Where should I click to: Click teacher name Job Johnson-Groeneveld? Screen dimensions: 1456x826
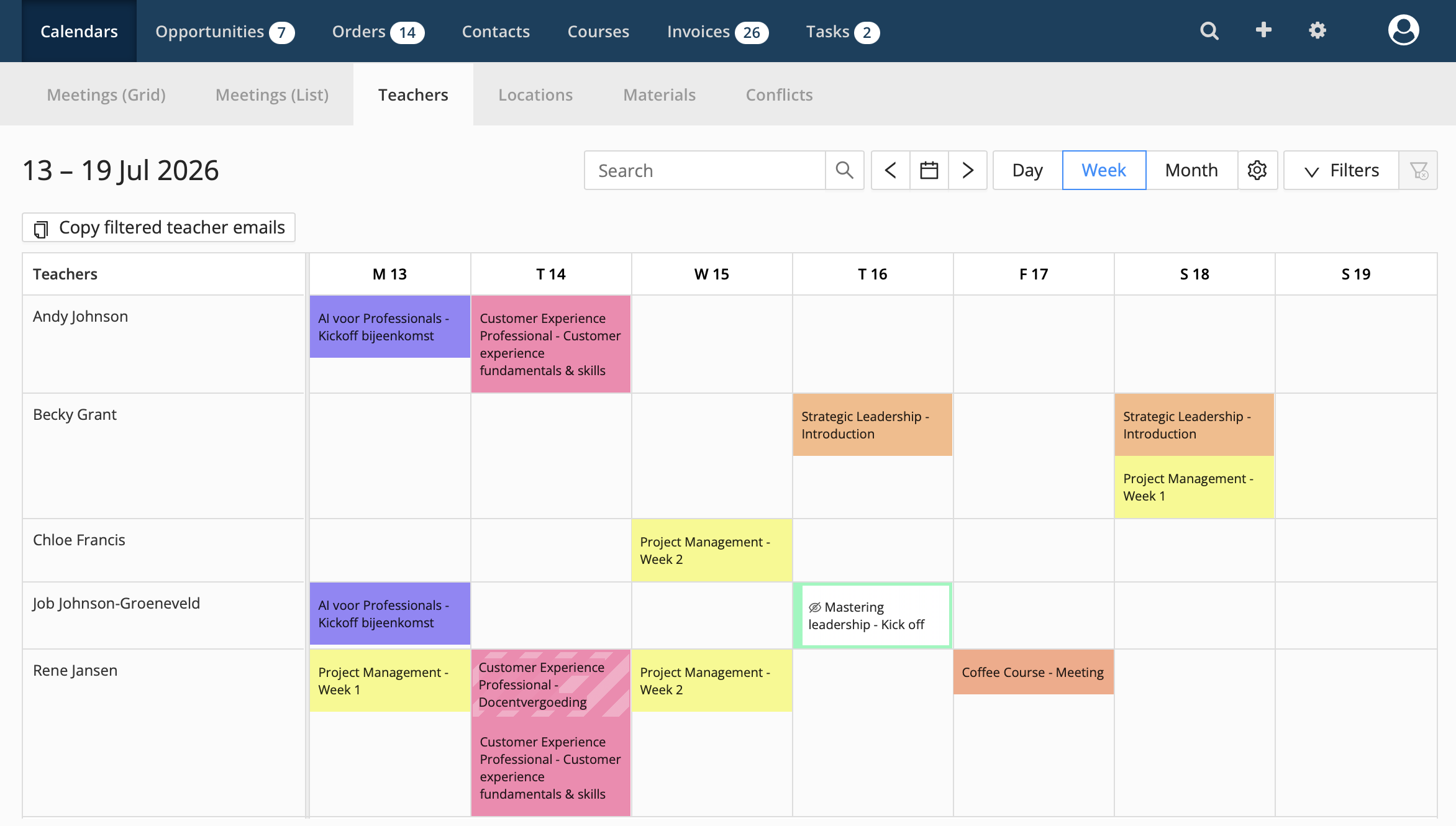tap(116, 603)
